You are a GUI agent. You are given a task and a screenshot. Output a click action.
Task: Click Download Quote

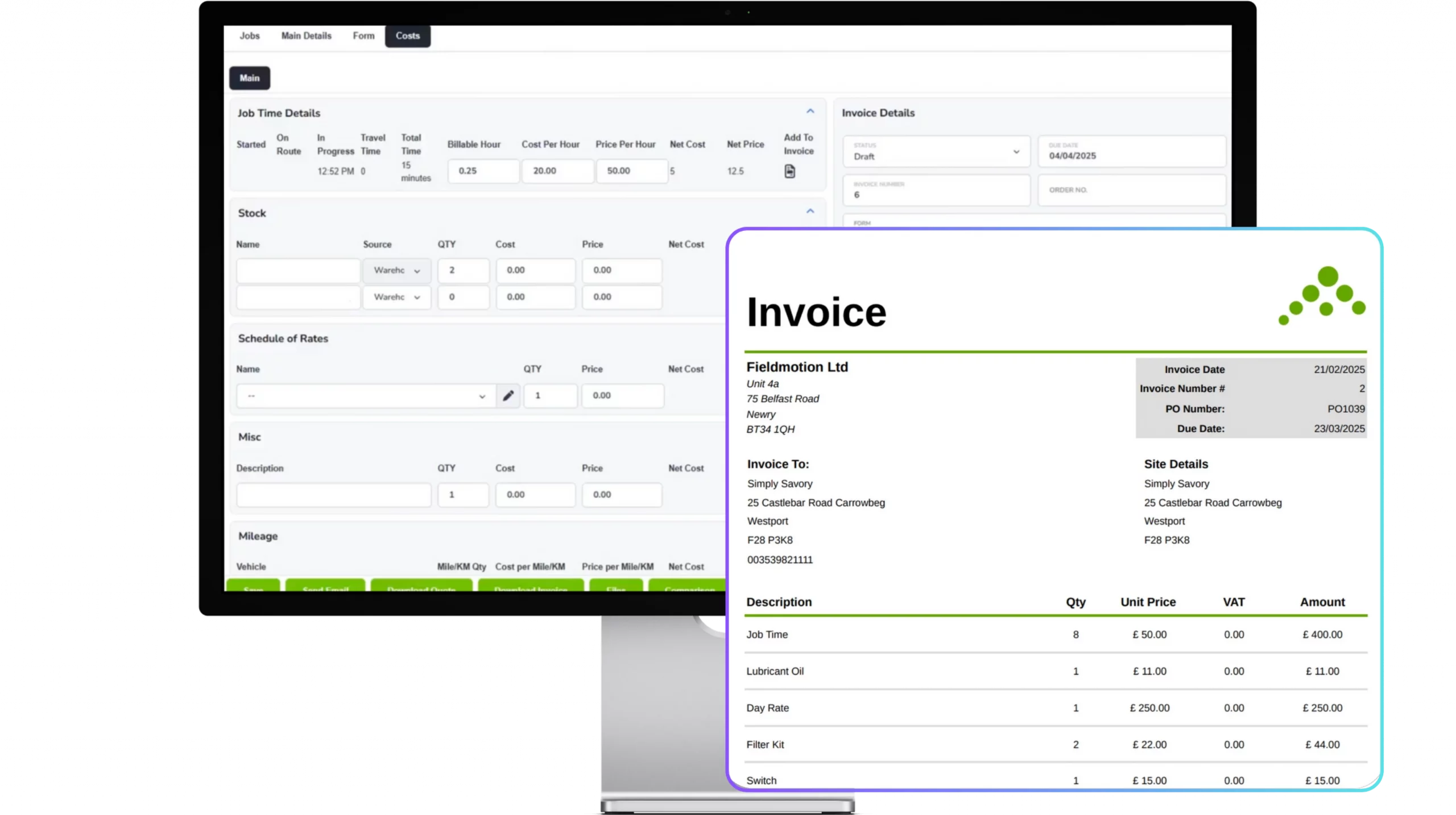click(x=421, y=590)
